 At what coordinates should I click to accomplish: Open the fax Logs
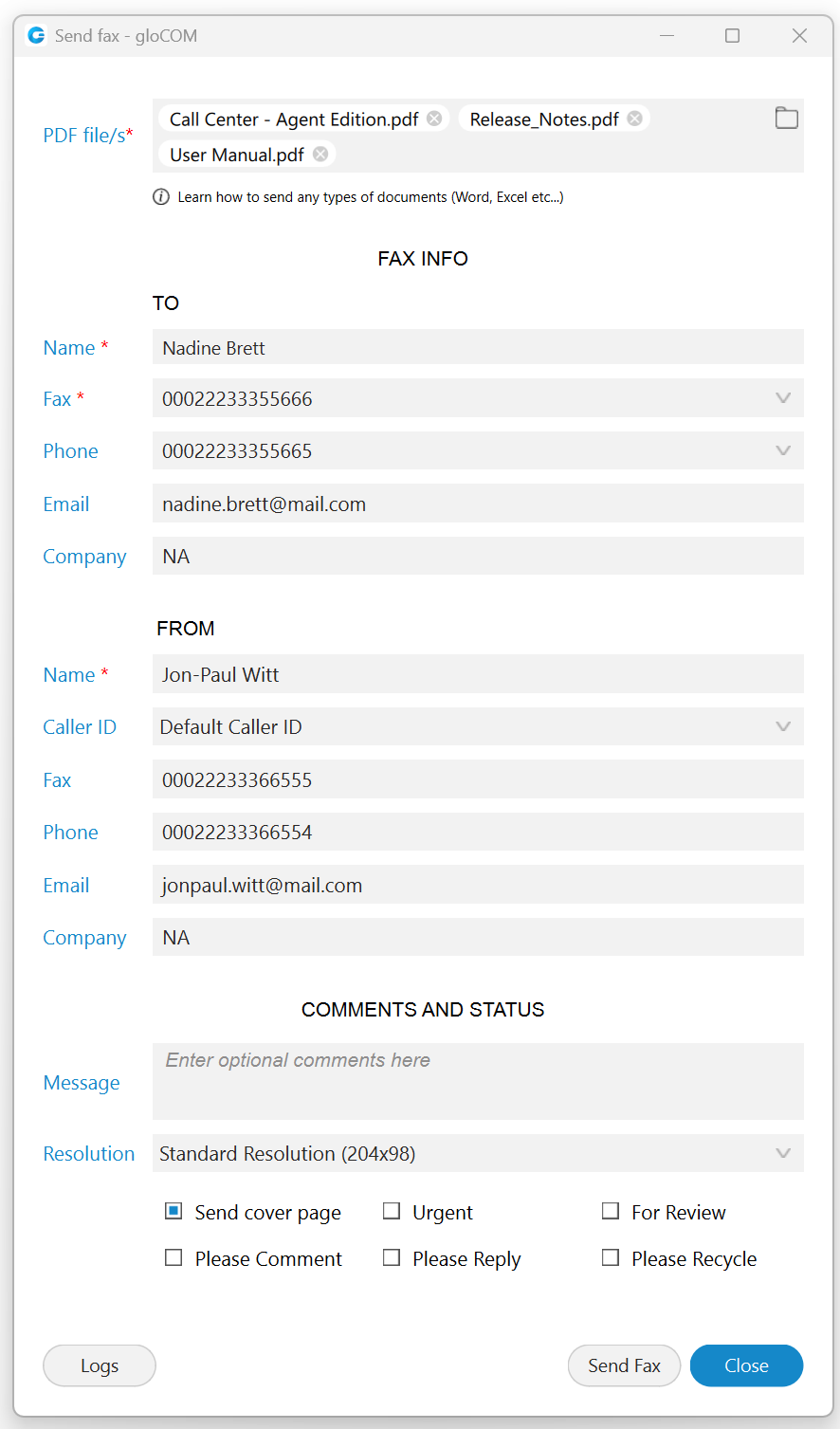tap(100, 1365)
